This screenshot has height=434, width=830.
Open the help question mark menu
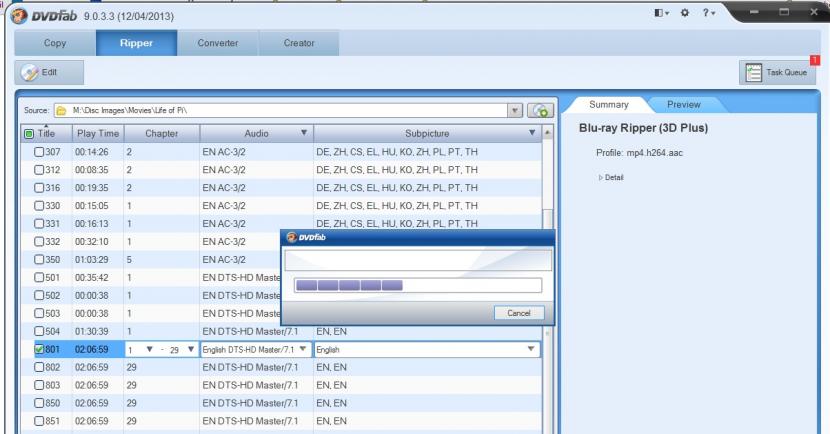coord(709,13)
